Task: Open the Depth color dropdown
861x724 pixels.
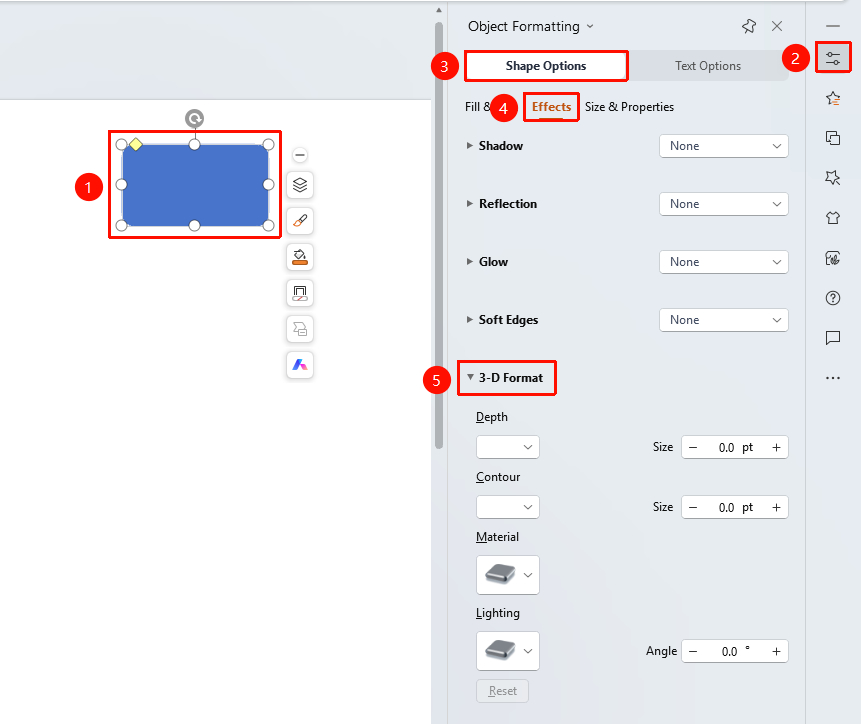Action: tap(508, 447)
